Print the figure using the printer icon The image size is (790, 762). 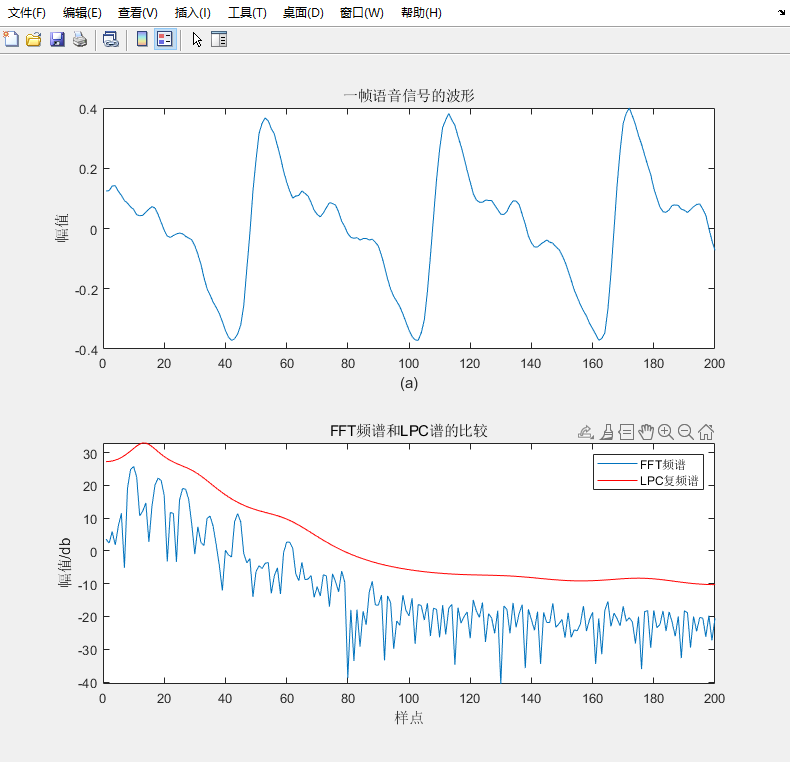click(x=80, y=39)
